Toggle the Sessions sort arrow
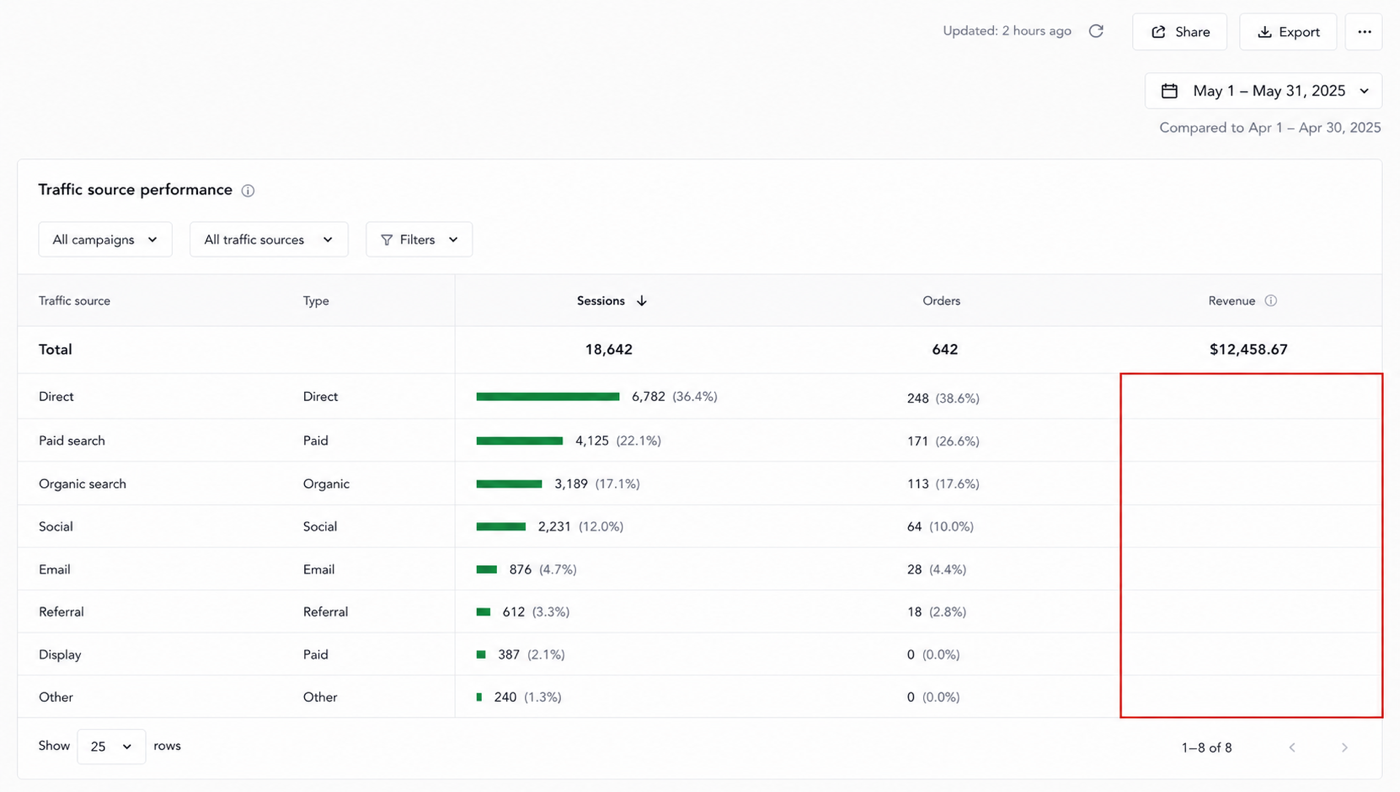 (x=642, y=301)
